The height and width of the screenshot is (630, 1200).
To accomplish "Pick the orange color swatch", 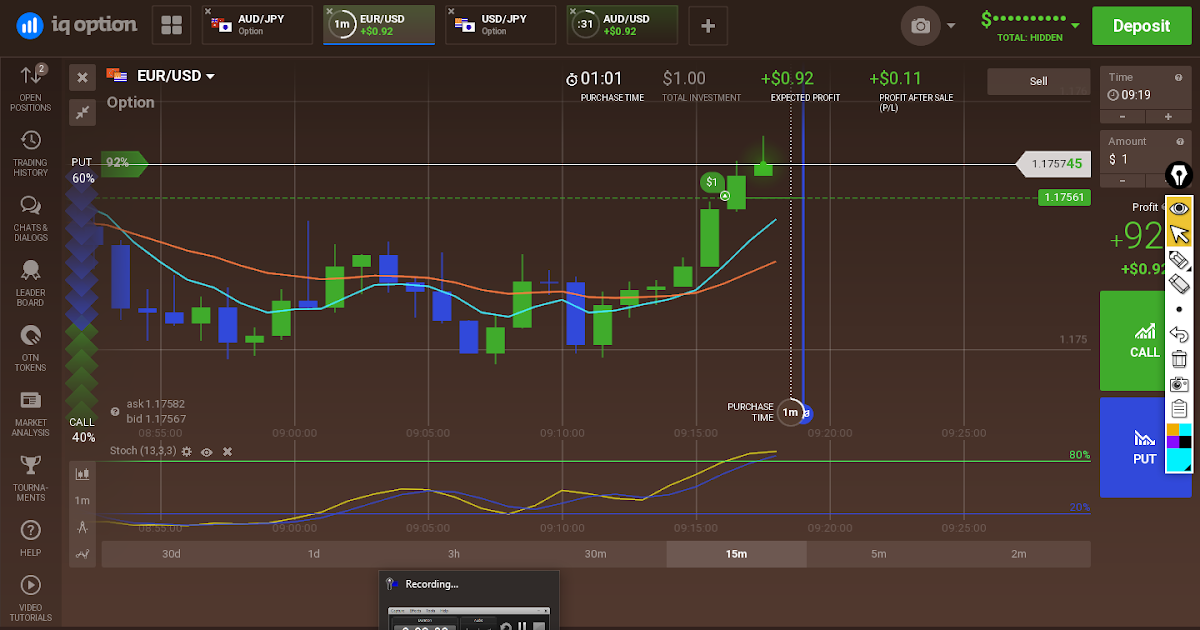I will click(x=1173, y=430).
